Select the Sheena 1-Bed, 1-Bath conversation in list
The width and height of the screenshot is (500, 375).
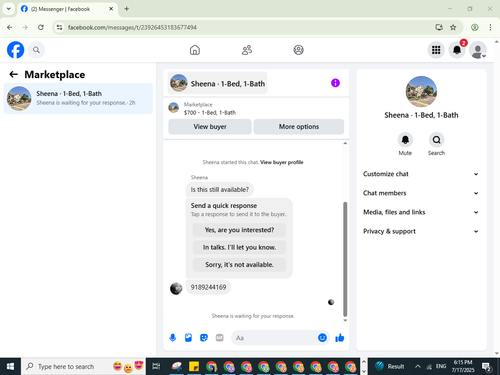coord(78,98)
